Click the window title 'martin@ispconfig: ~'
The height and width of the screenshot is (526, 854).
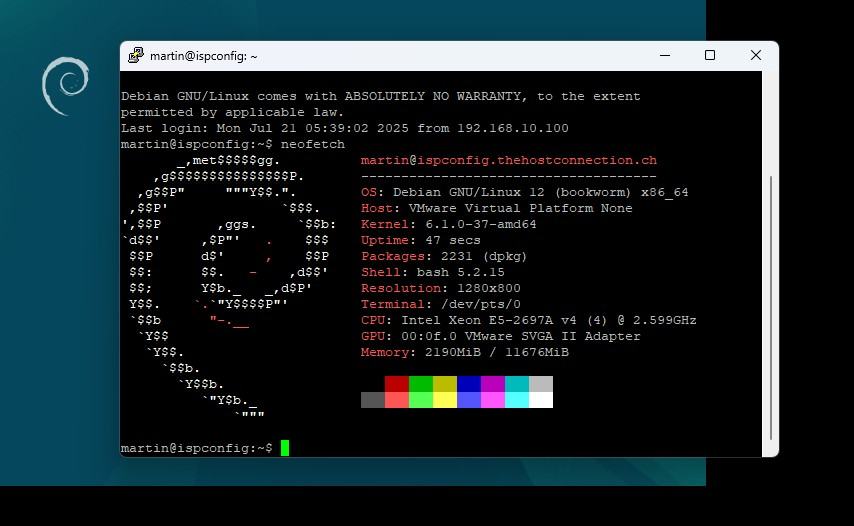pyautogui.click(x=204, y=56)
